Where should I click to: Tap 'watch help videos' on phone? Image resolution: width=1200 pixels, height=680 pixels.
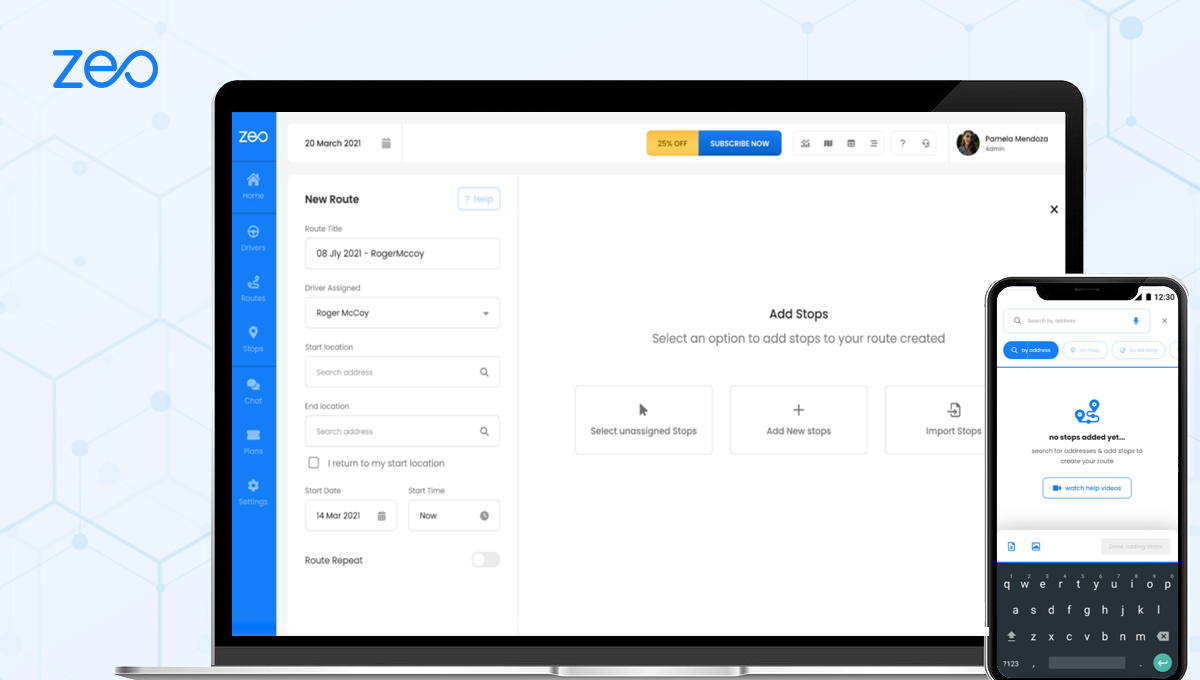[x=1087, y=488]
